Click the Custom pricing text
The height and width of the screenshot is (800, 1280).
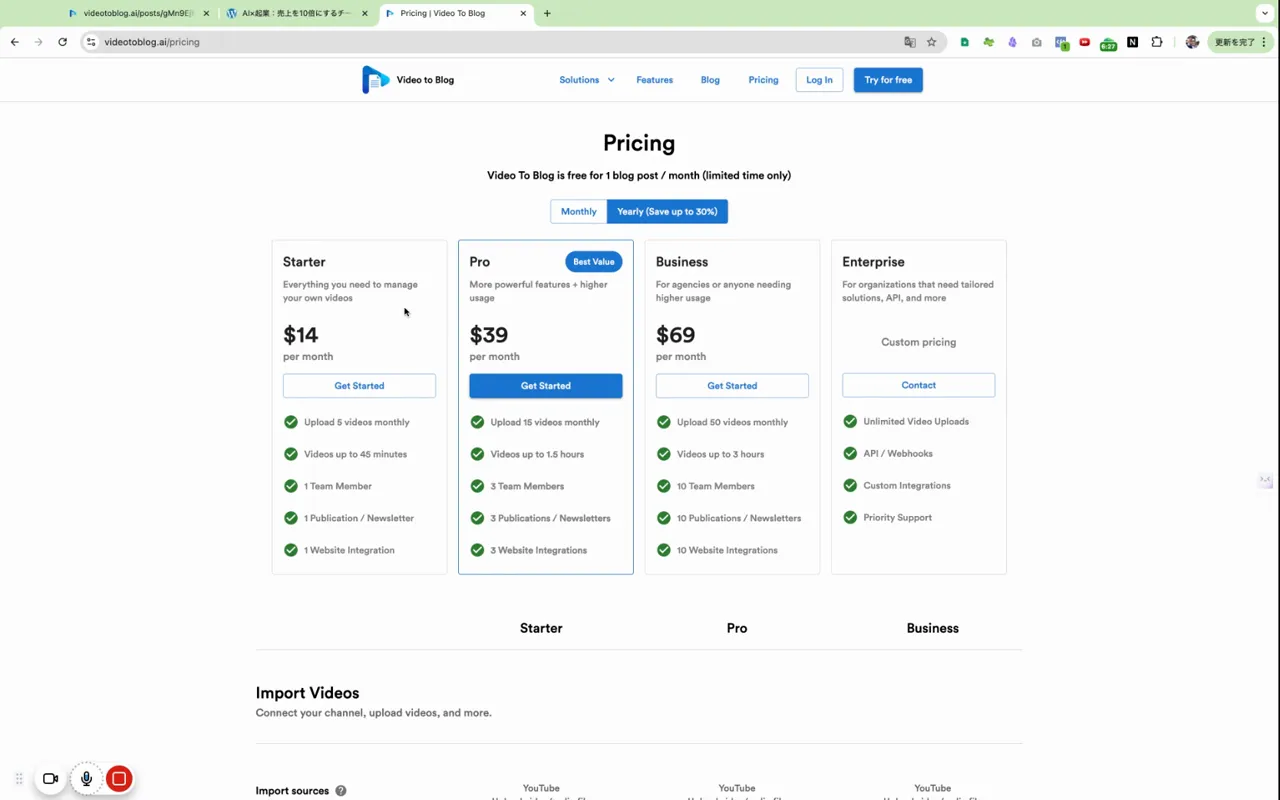tap(919, 342)
